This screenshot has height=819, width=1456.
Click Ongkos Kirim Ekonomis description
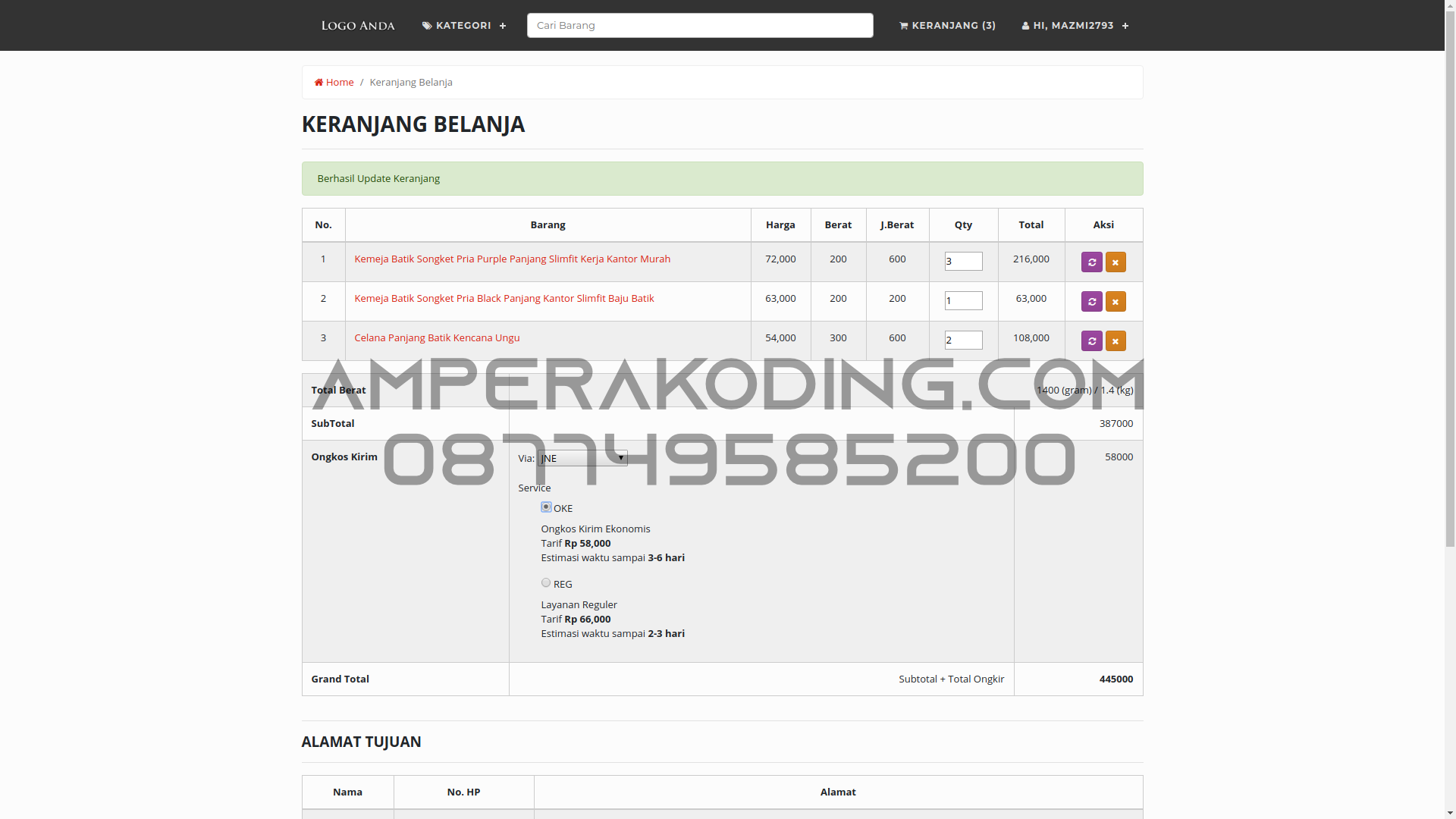[595, 529]
